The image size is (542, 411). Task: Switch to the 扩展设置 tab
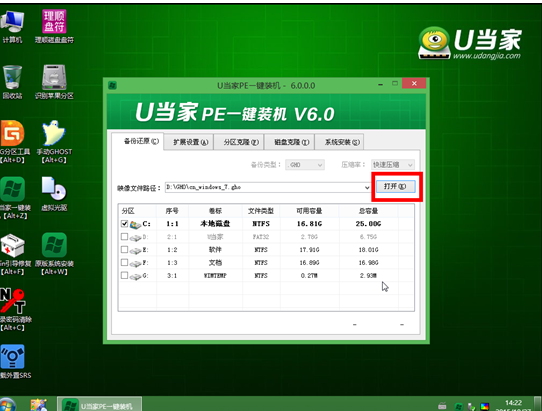click(188, 142)
